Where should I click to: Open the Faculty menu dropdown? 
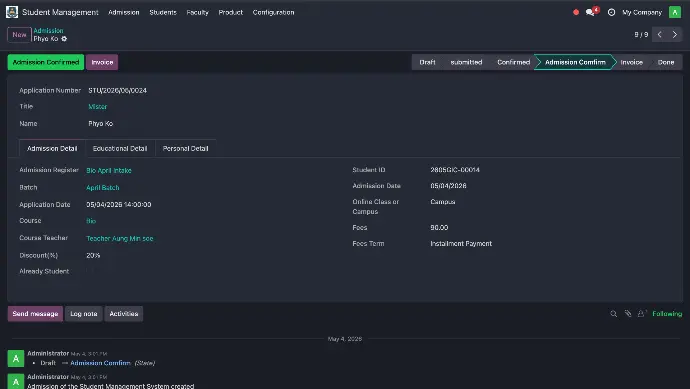point(197,12)
